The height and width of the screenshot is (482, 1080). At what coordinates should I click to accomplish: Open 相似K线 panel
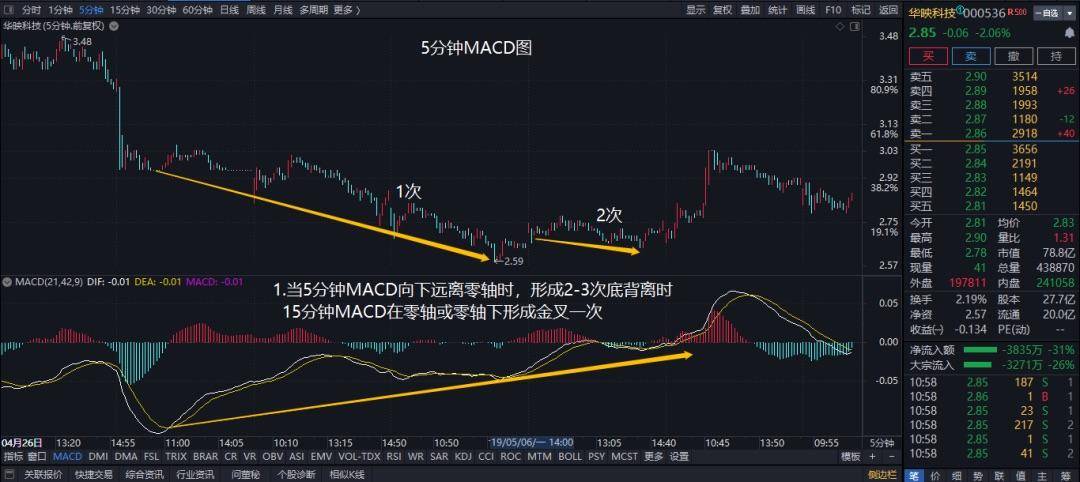347,474
